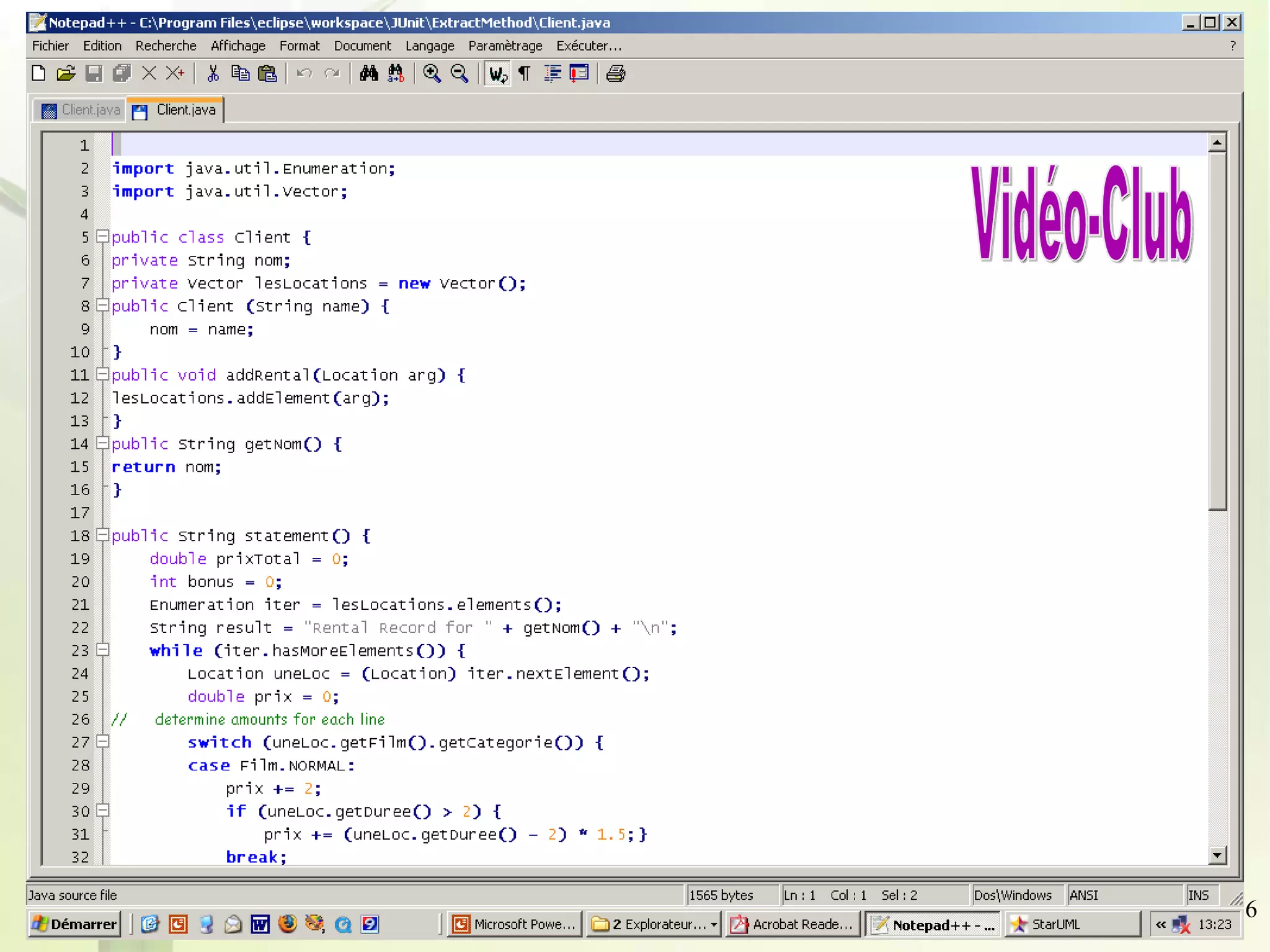
Task: Open Find with the binoculars icon
Action: coord(369,74)
